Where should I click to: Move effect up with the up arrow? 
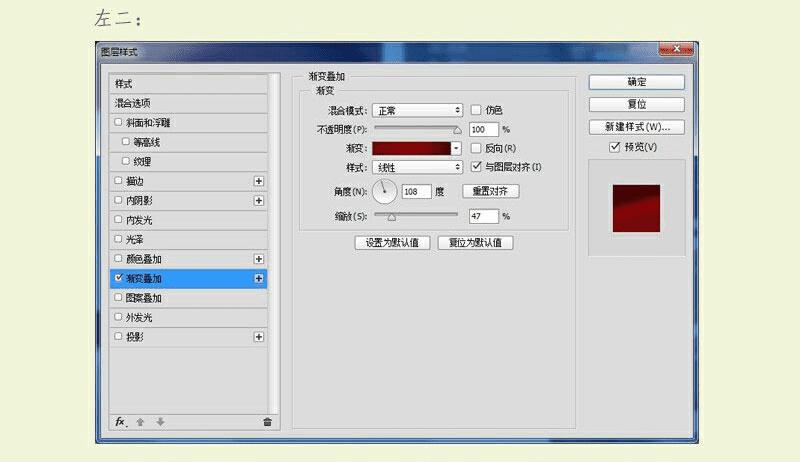coord(140,422)
